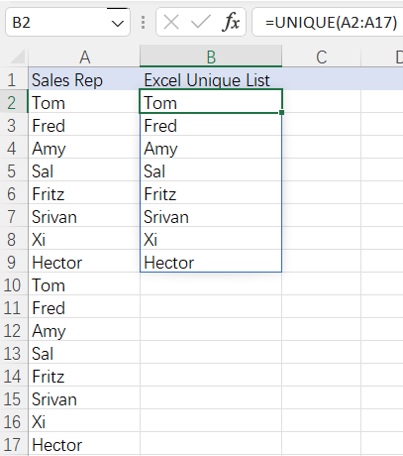Select row 17 header
403x456 pixels.
[x=13, y=445]
